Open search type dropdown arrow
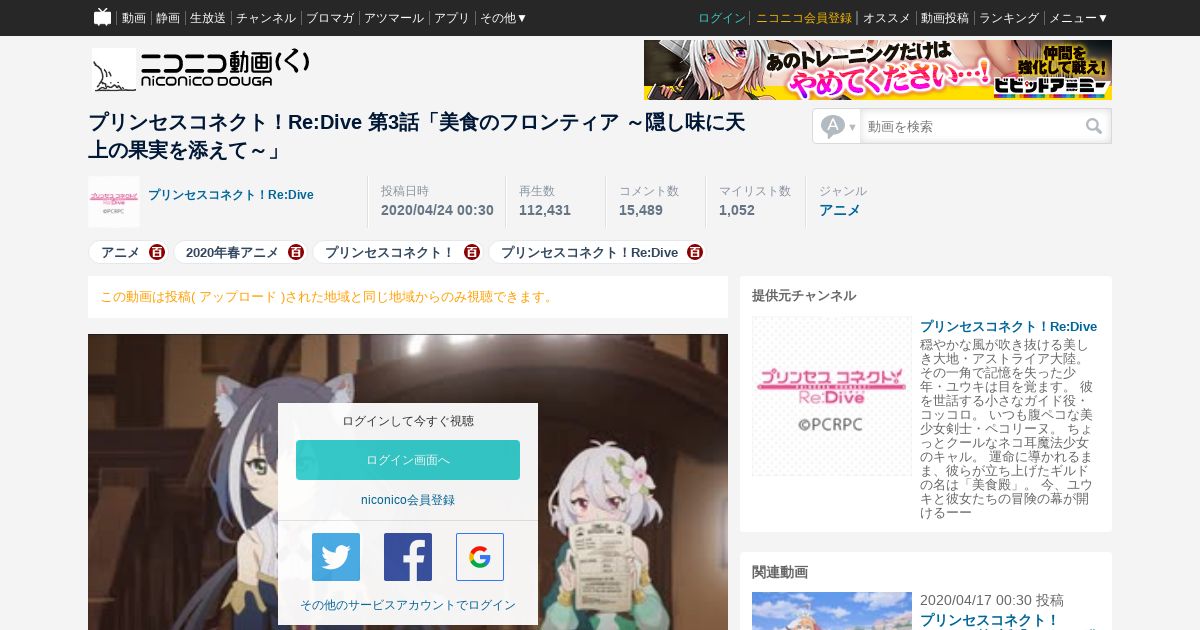This screenshot has width=1200, height=630. tap(852, 127)
